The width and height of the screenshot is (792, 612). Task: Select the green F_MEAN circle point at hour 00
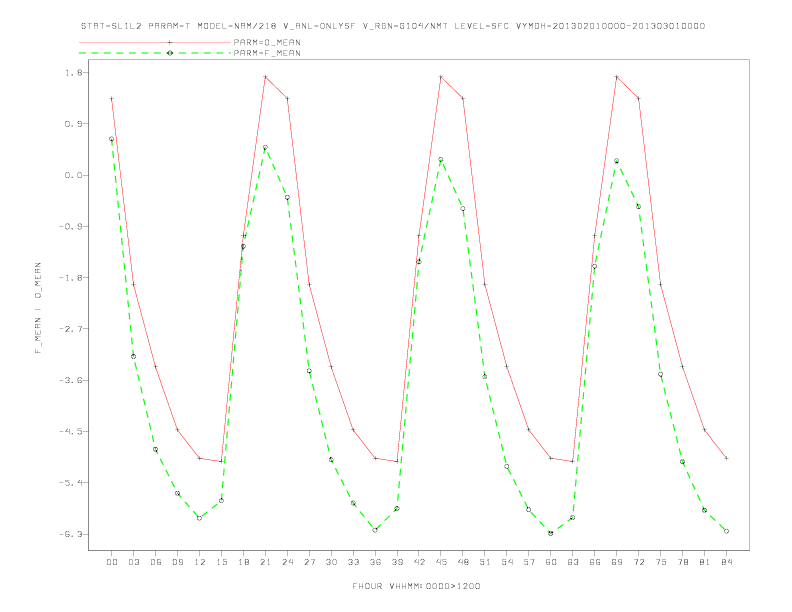tap(112, 139)
